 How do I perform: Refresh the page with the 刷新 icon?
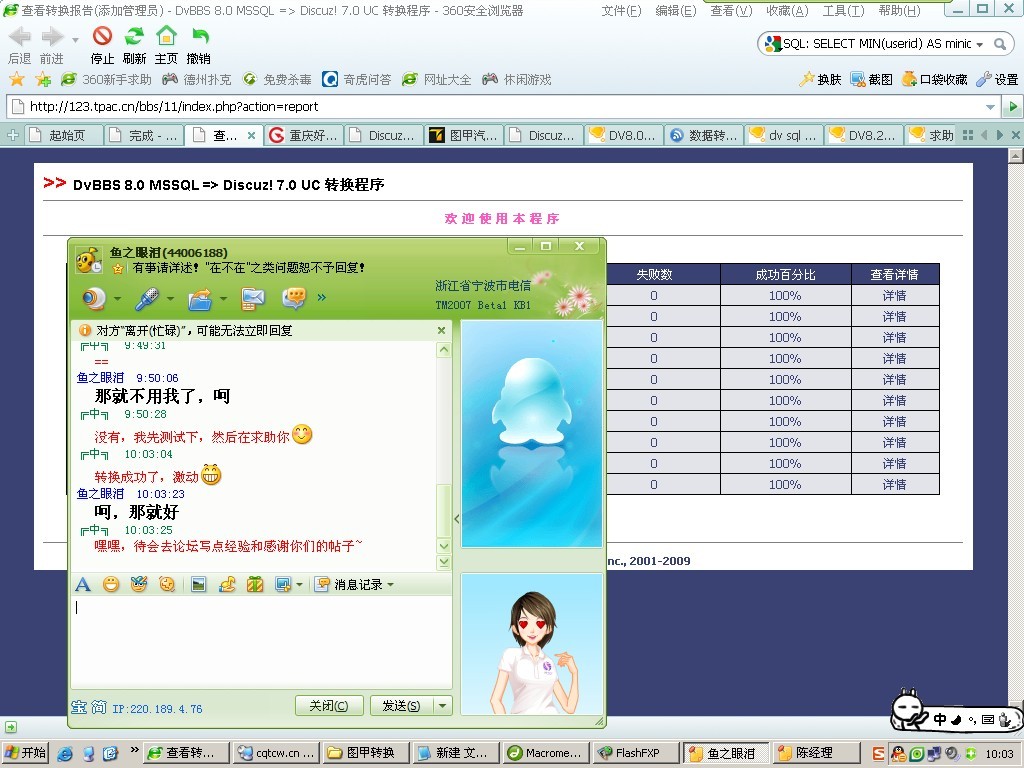[x=135, y=36]
